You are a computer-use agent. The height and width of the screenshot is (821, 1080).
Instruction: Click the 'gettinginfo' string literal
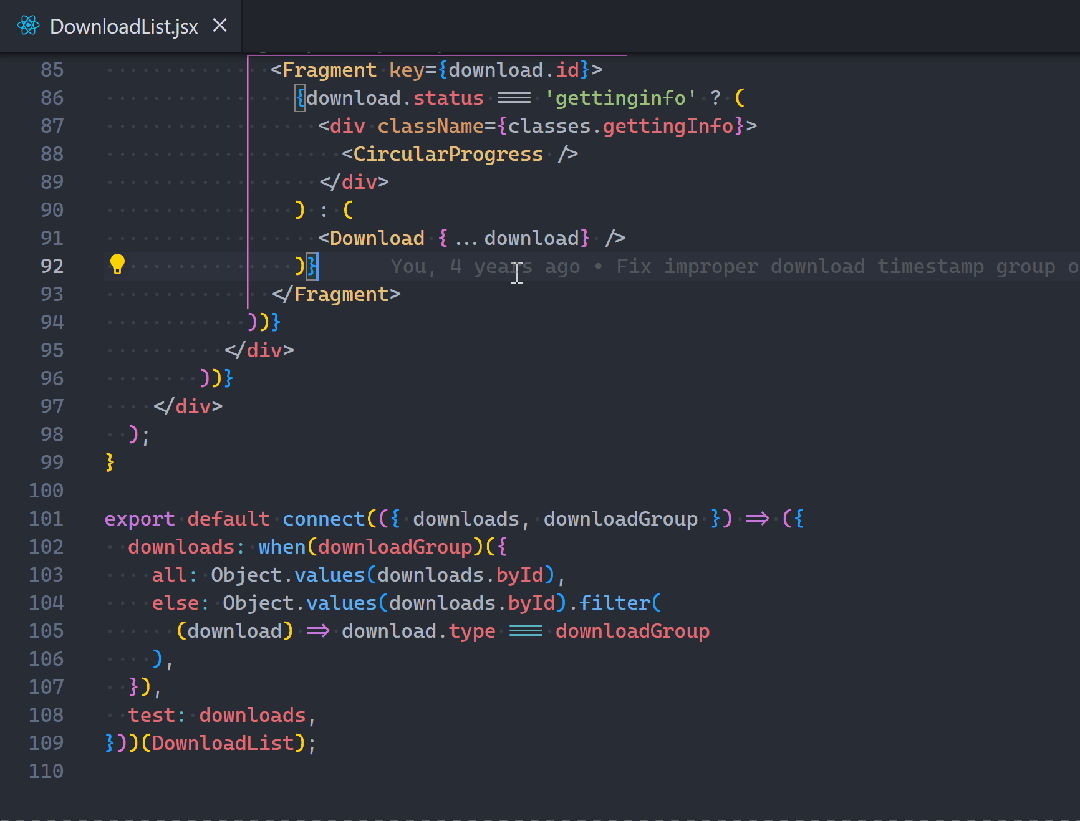point(621,98)
